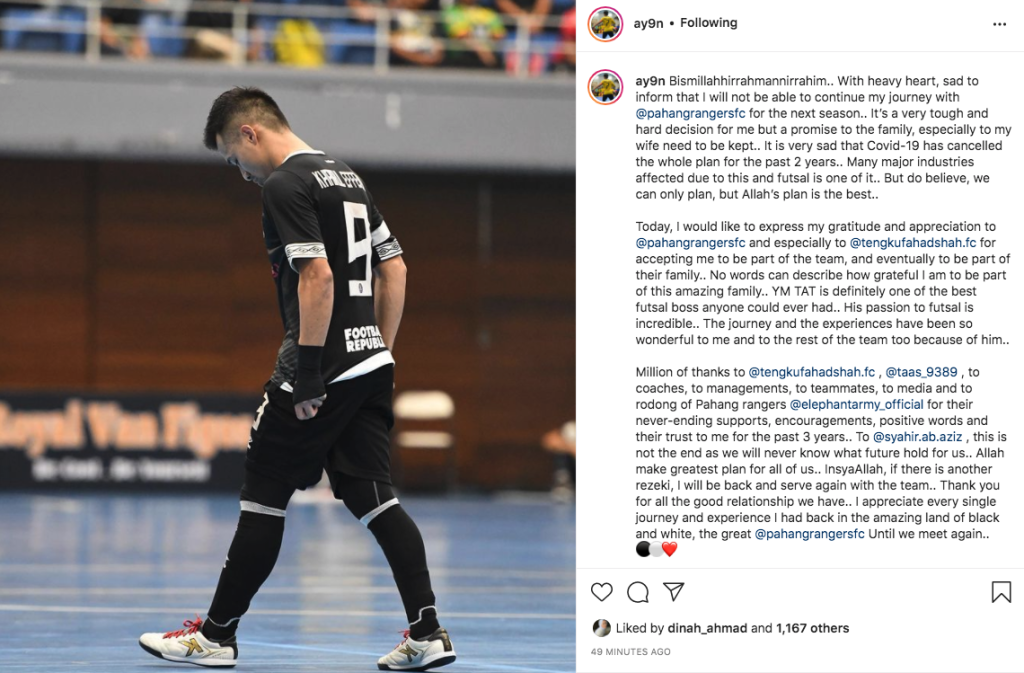Viewport: 1024px width, 673px height.
Task: Open @syahir.ab.aziz profile mention
Action: pos(918,437)
